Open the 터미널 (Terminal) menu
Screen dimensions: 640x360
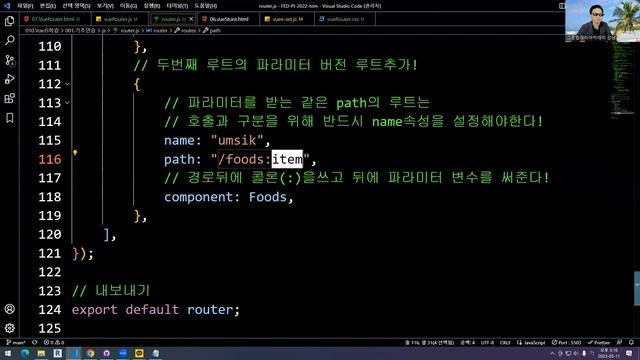point(177,6)
